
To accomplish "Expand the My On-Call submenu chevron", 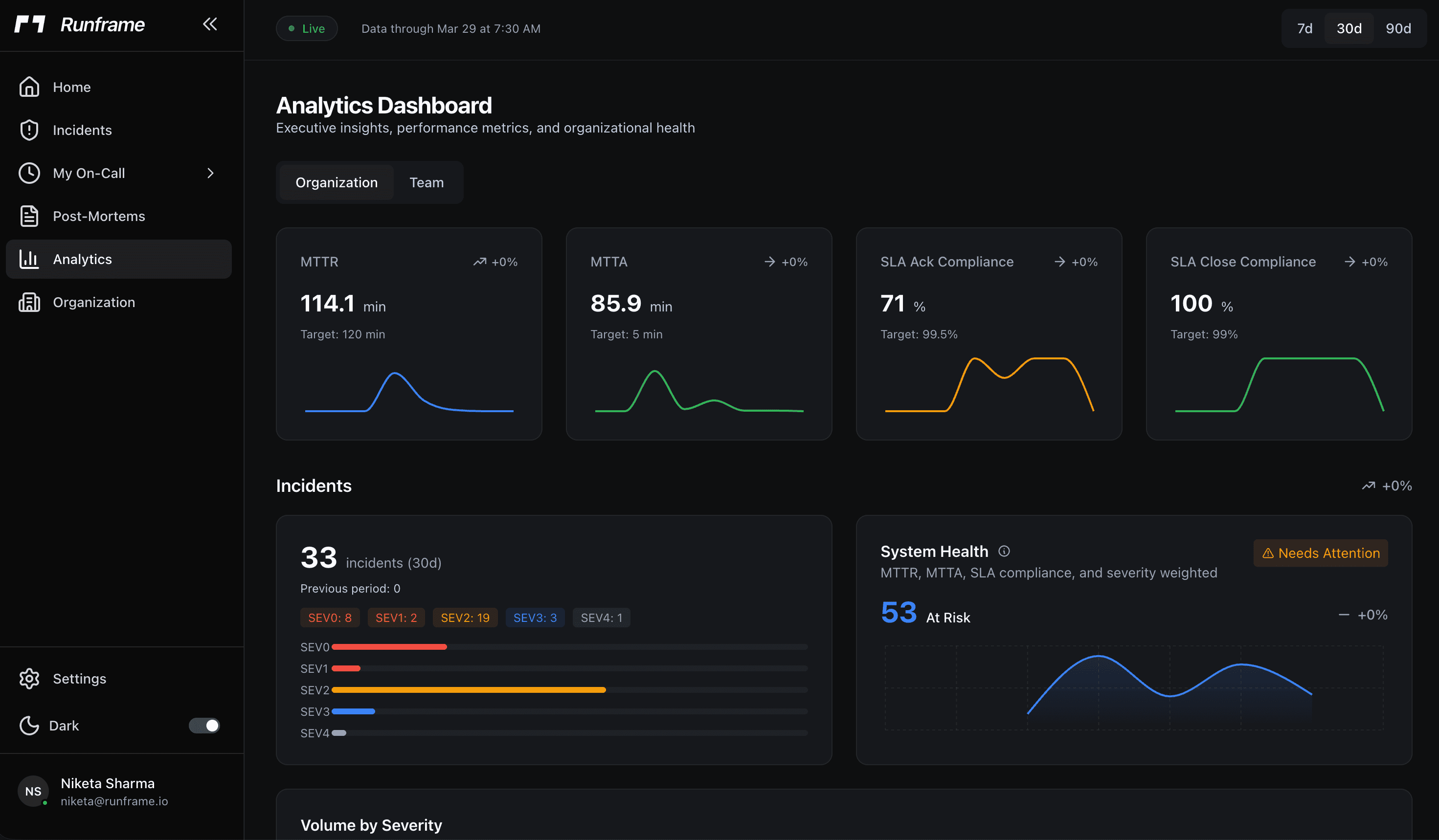I will 210,173.
